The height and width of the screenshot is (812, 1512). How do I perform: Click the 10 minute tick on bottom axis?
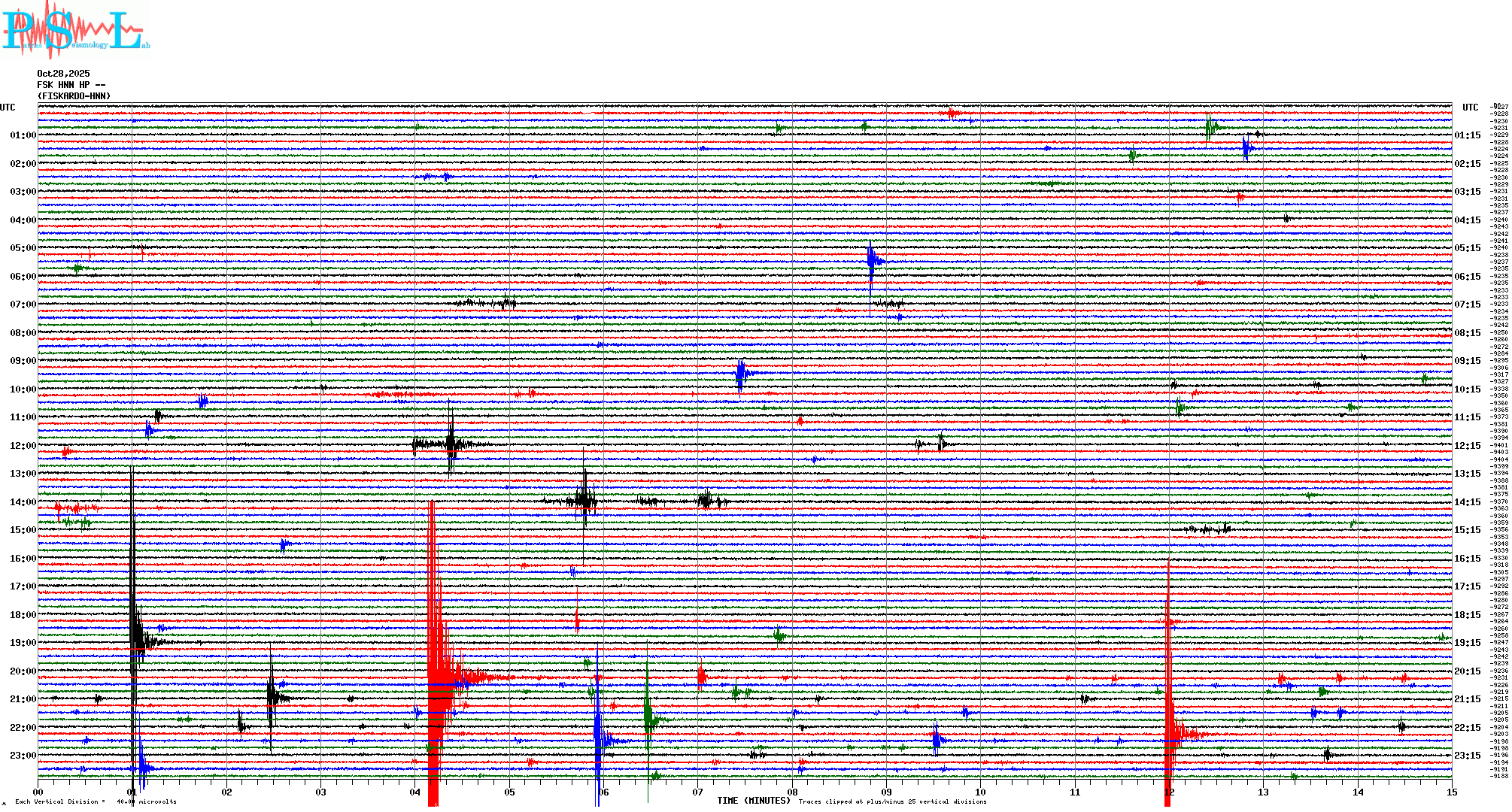click(980, 792)
